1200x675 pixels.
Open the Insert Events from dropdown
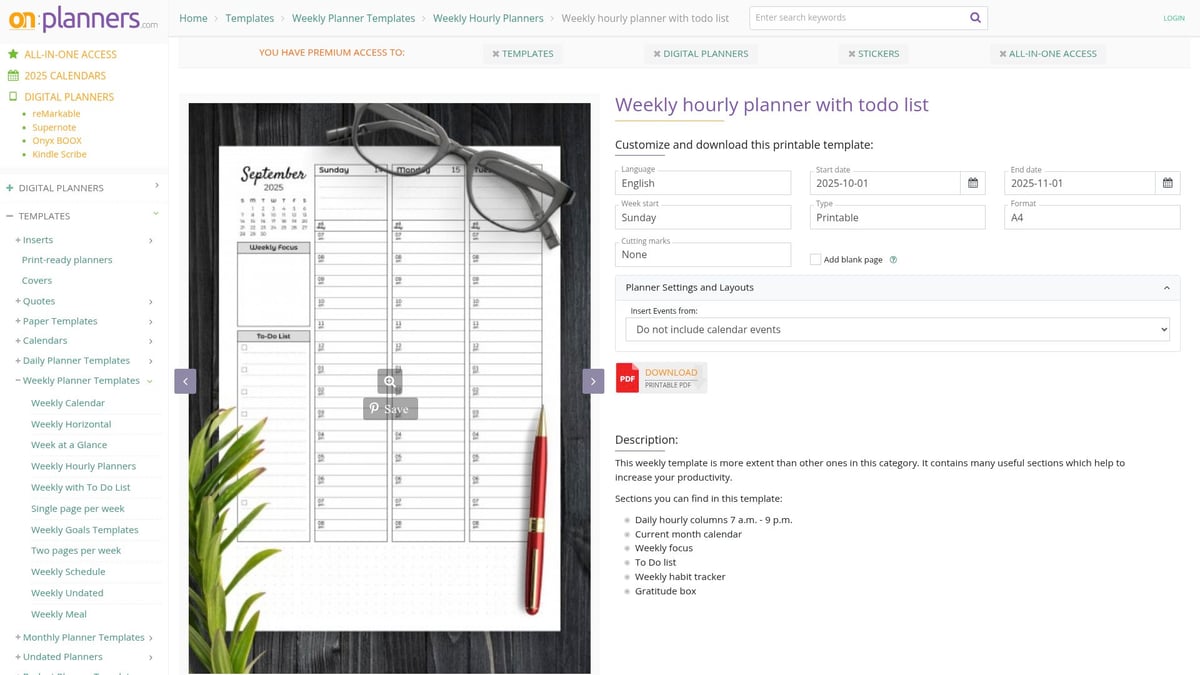click(897, 329)
